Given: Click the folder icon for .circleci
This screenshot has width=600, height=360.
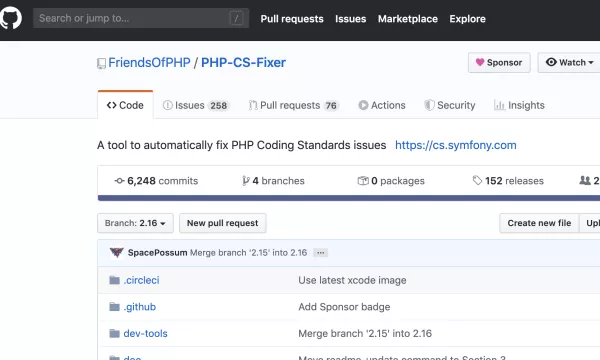Looking at the screenshot, I should tap(114, 280).
